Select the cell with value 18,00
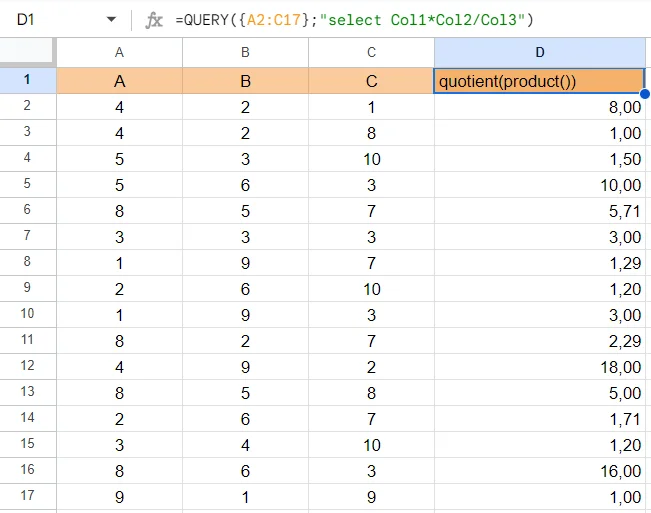 [x=540, y=366]
